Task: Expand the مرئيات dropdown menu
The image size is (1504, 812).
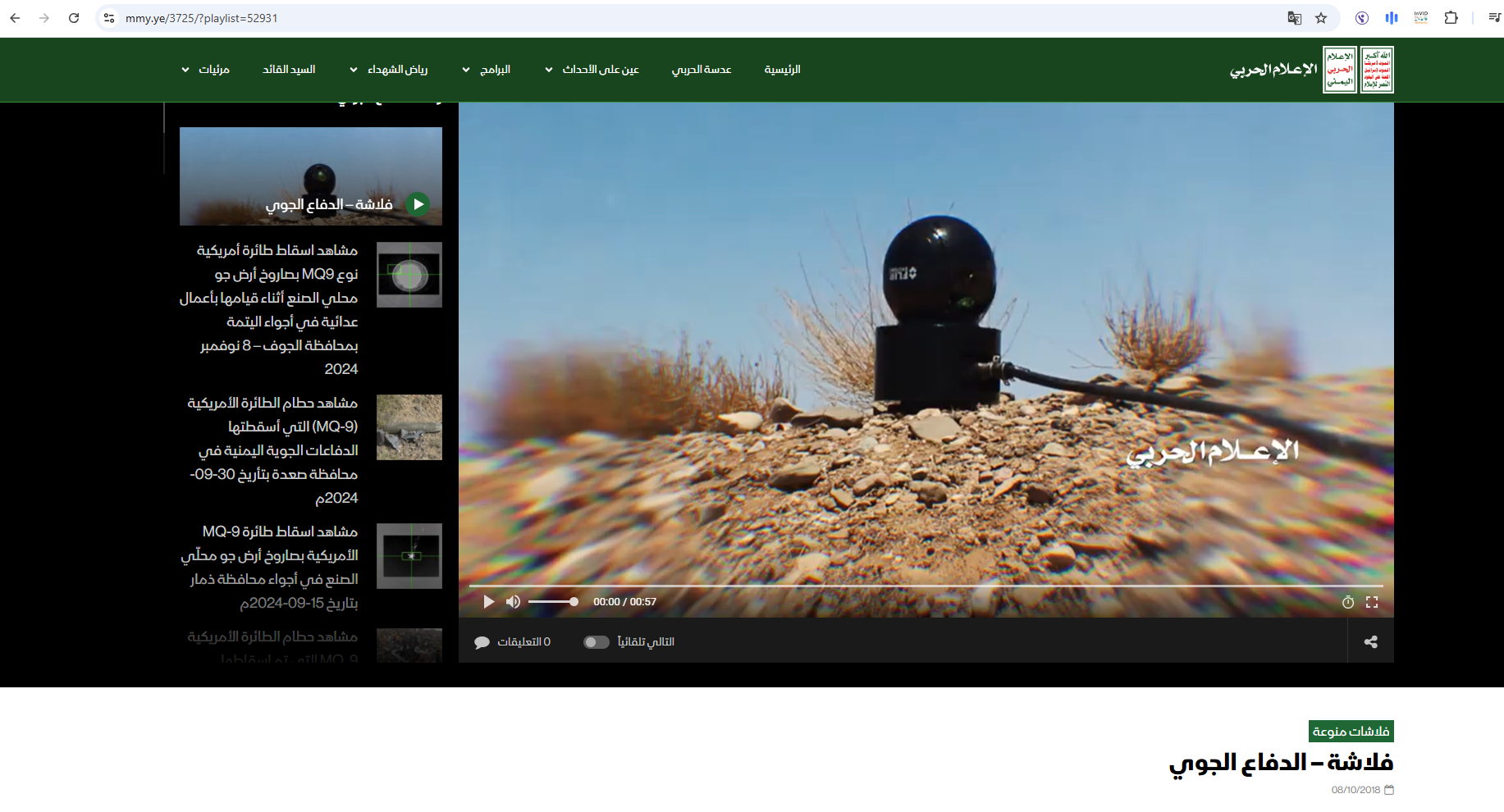Action: tap(206, 70)
